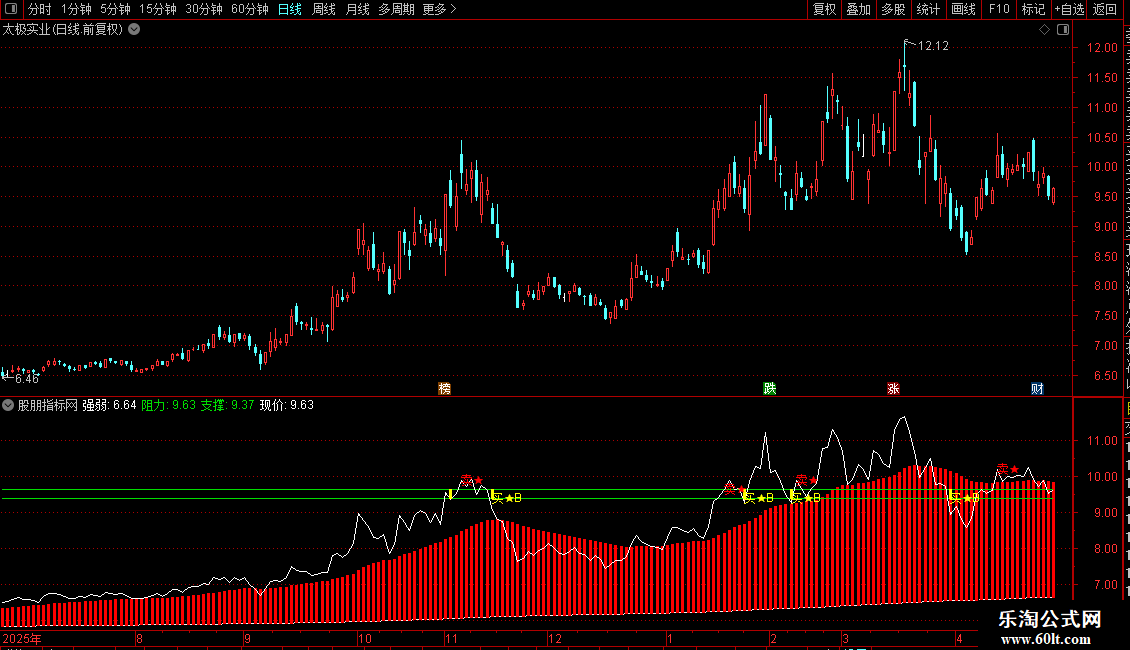Click the 返回 button
This screenshot has width=1130, height=650.
click(1105, 9)
